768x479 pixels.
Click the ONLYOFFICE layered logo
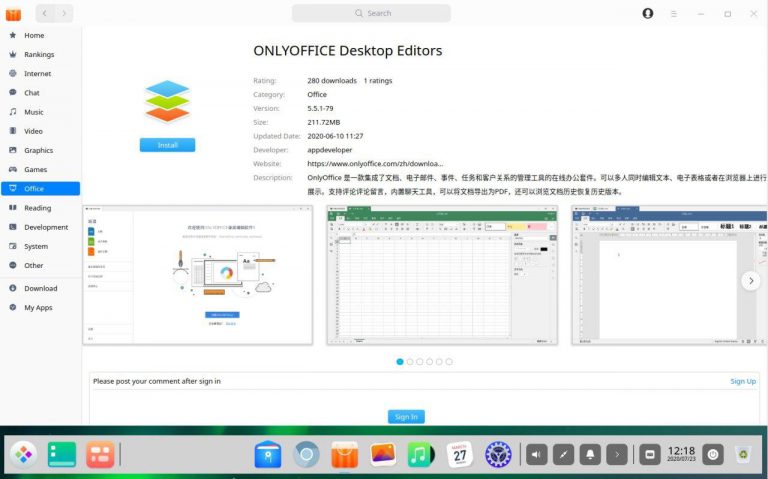167,101
